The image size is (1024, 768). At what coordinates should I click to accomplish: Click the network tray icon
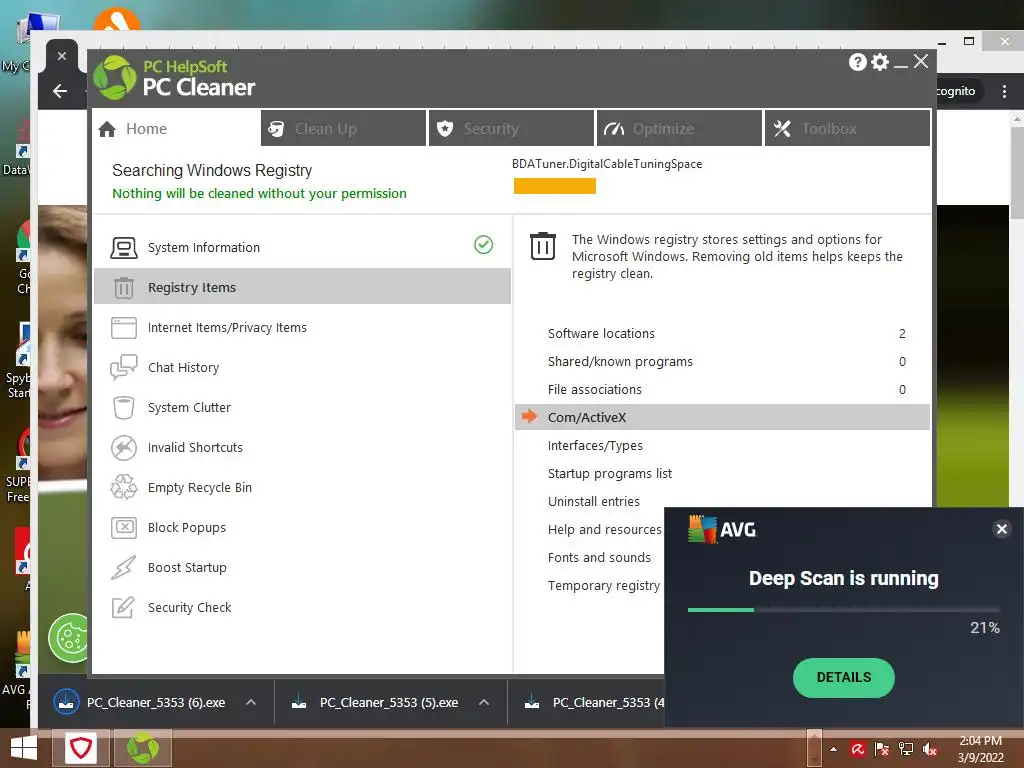906,749
